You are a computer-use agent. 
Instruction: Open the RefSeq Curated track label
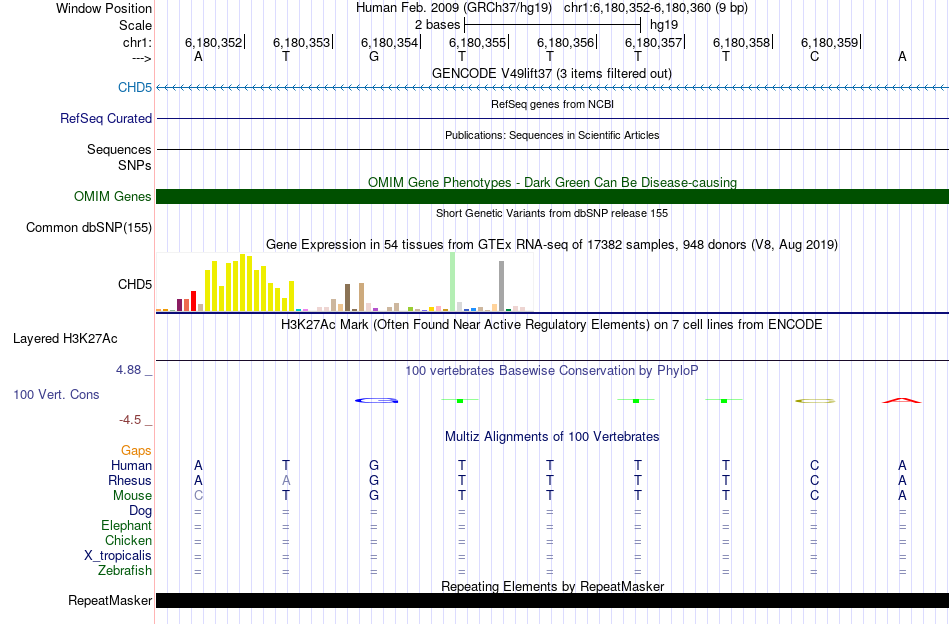pyautogui.click(x=106, y=118)
